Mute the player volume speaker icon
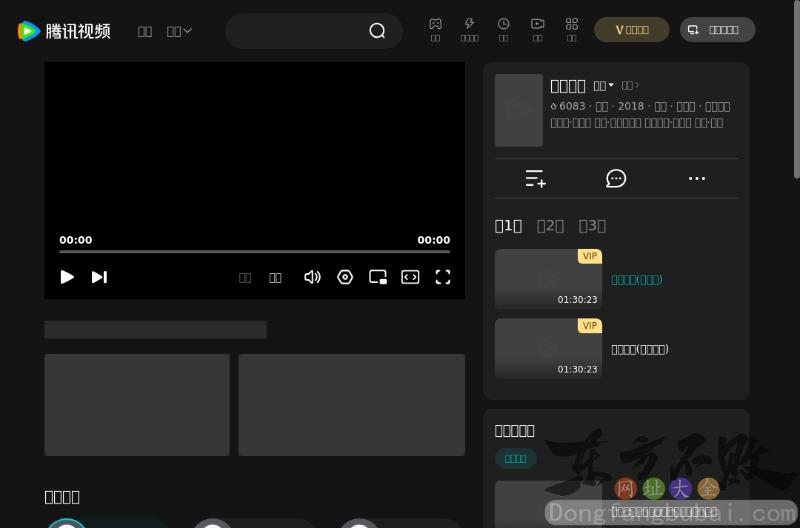The height and width of the screenshot is (528, 800). click(312, 277)
